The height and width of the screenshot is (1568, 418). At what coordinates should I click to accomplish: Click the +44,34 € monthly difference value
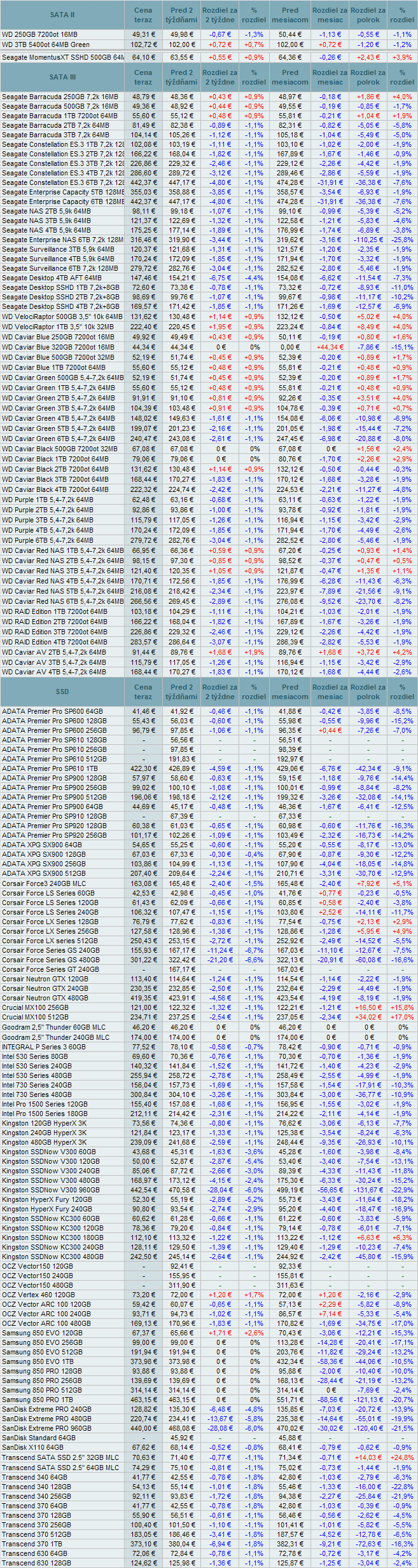[x=330, y=347]
